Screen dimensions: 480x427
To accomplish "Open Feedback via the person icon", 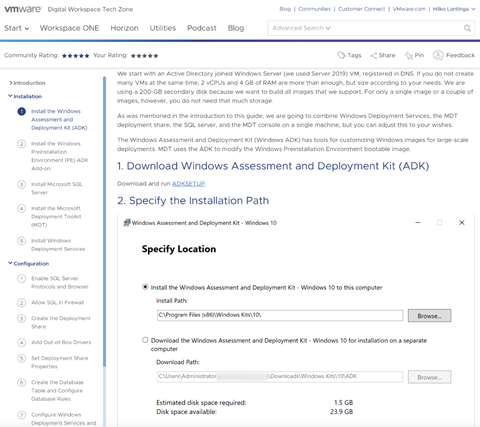I will [438, 55].
